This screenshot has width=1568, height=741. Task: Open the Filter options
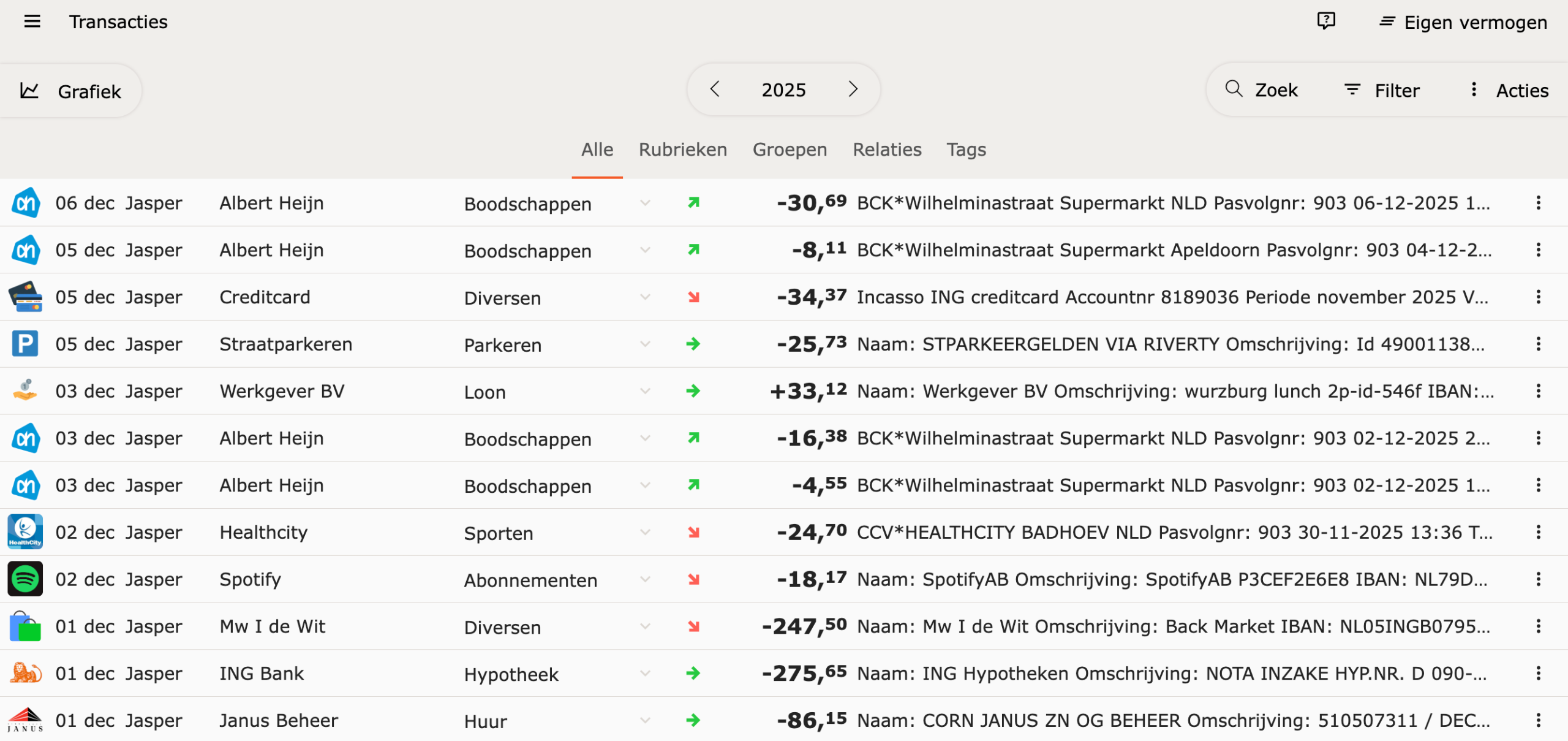(x=1381, y=90)
